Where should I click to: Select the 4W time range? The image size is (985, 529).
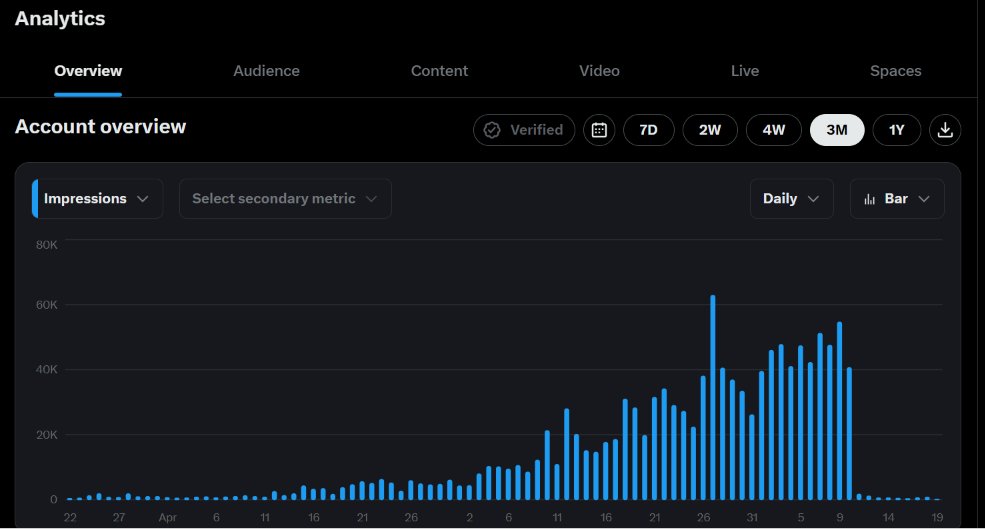773,130
